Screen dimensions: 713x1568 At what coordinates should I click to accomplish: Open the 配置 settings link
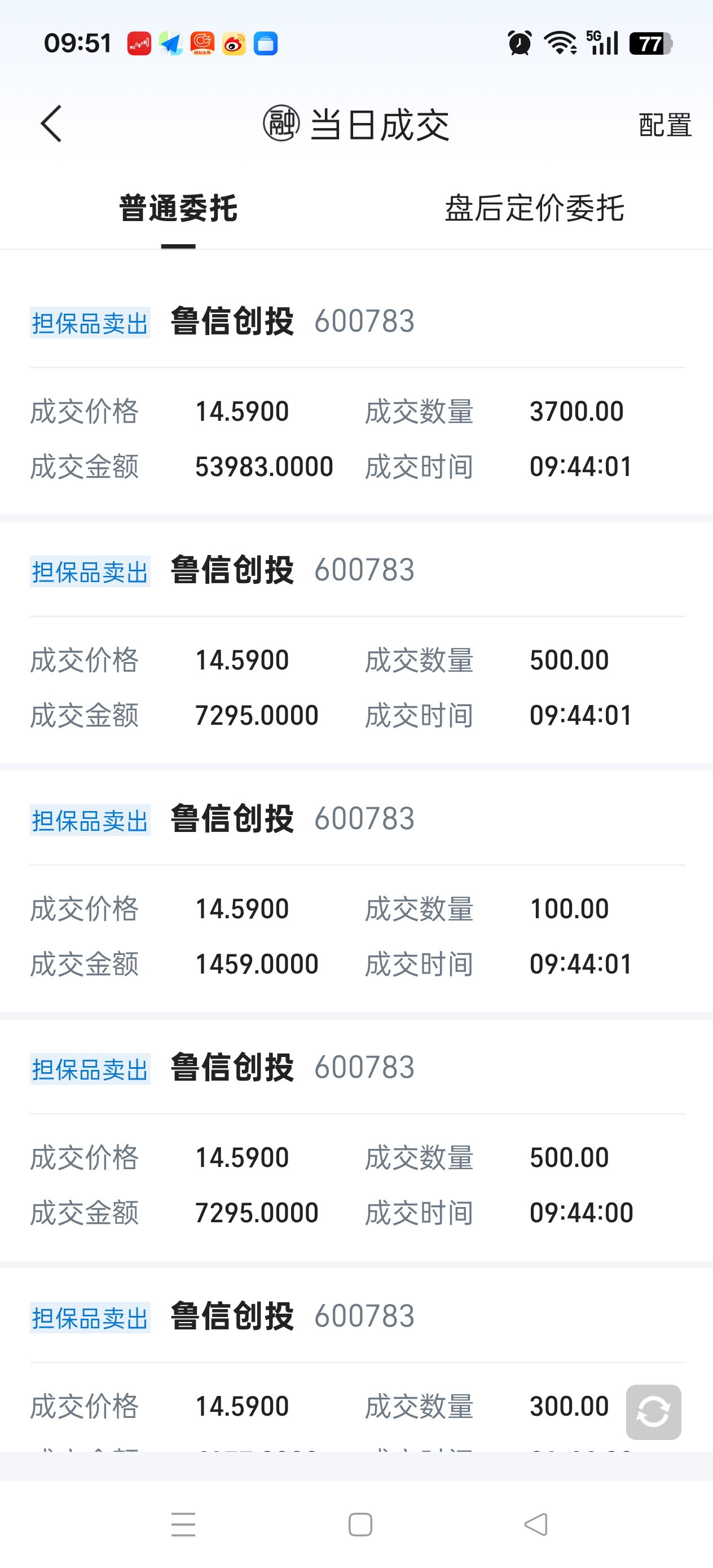(x=665, y=125)
